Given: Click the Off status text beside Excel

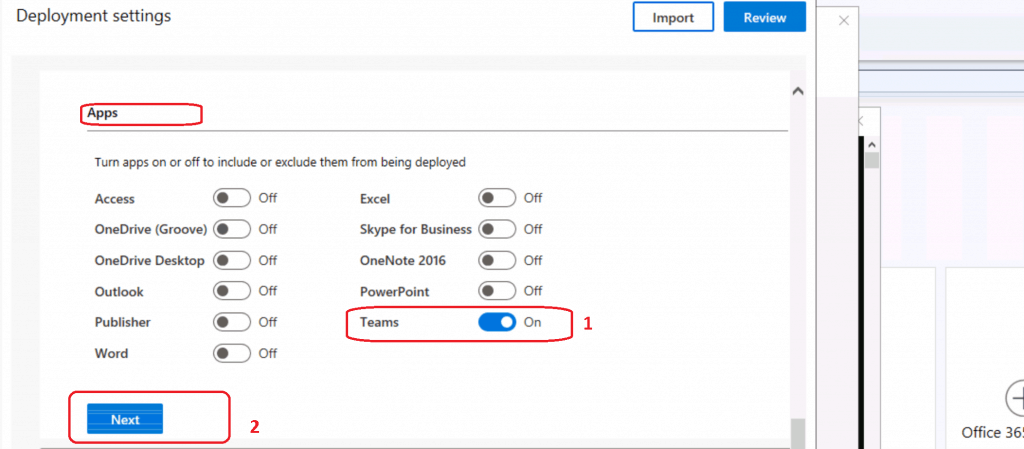Looking at the screenshot, I should tap(533, 198).
